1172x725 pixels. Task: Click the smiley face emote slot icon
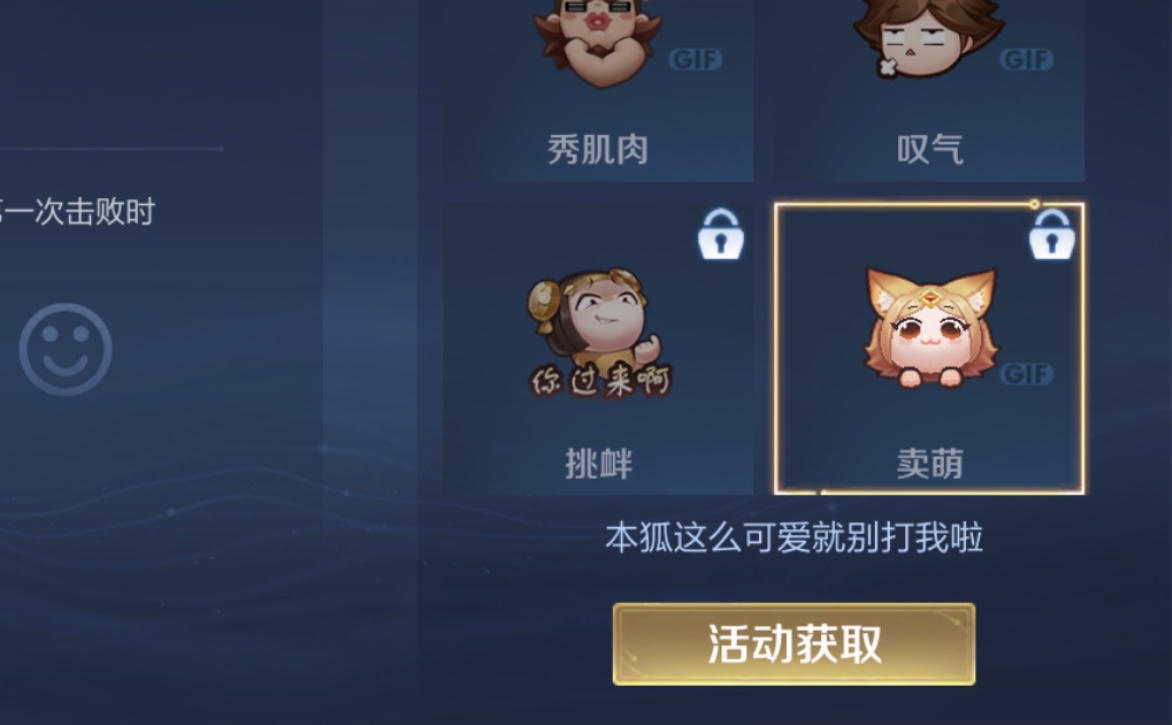coord(66,349)
